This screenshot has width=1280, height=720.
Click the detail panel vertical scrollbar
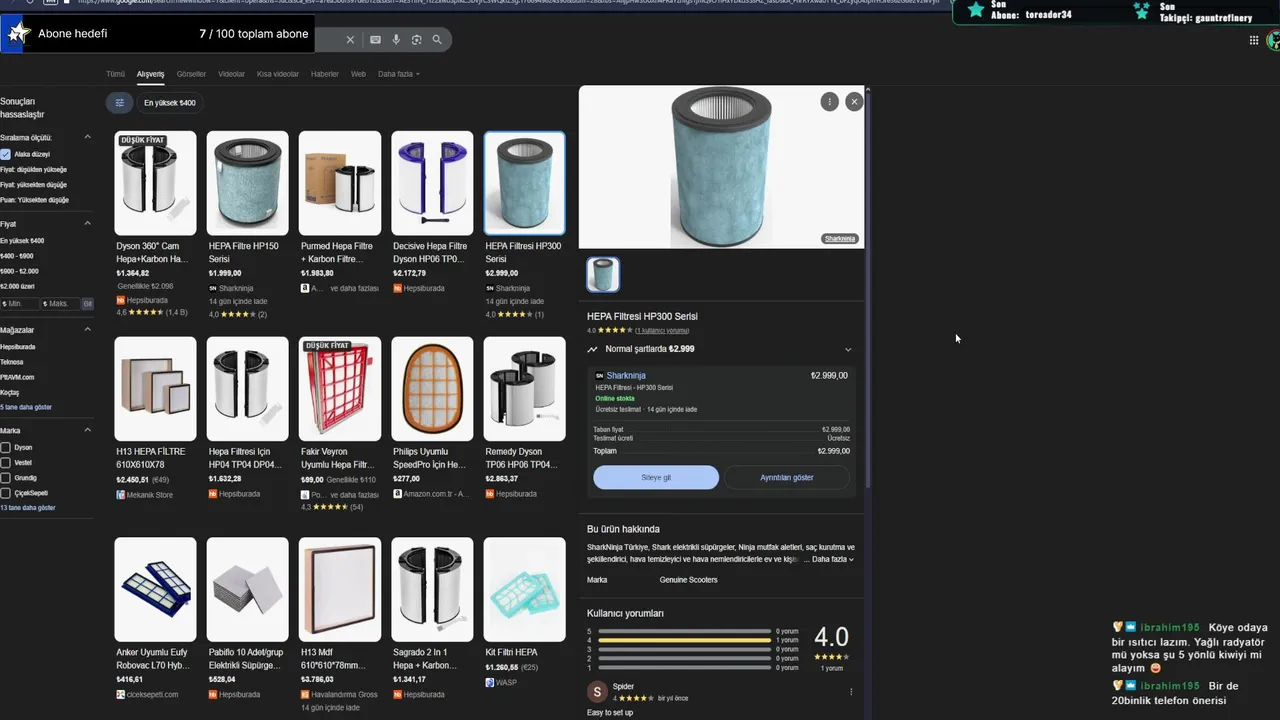point(867,290)
